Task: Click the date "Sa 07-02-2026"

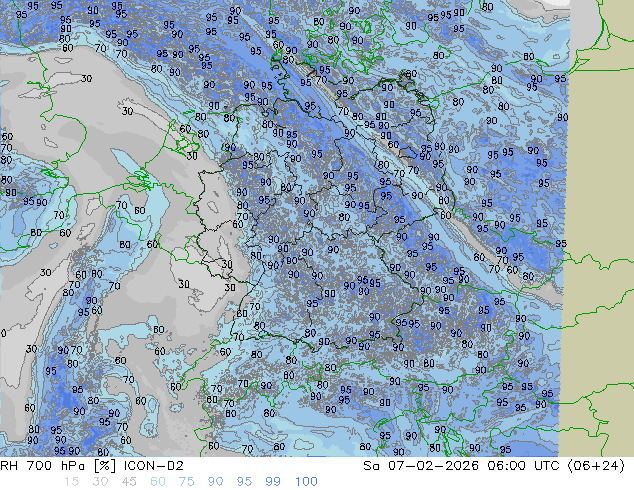Action: tap(421, 466)
